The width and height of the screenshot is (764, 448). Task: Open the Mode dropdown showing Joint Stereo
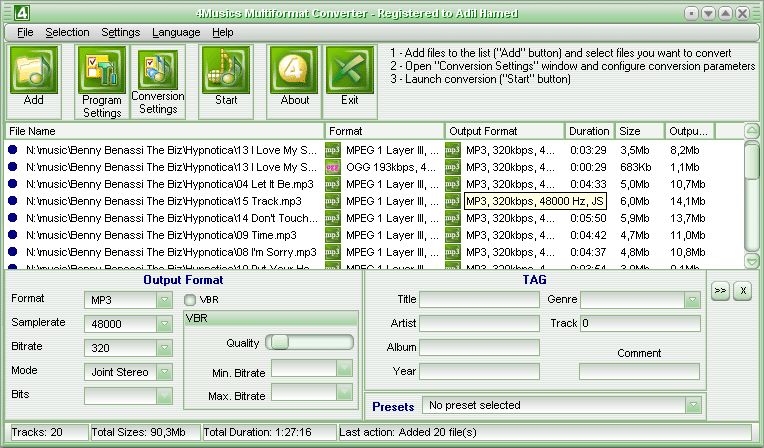click(165, 372)
